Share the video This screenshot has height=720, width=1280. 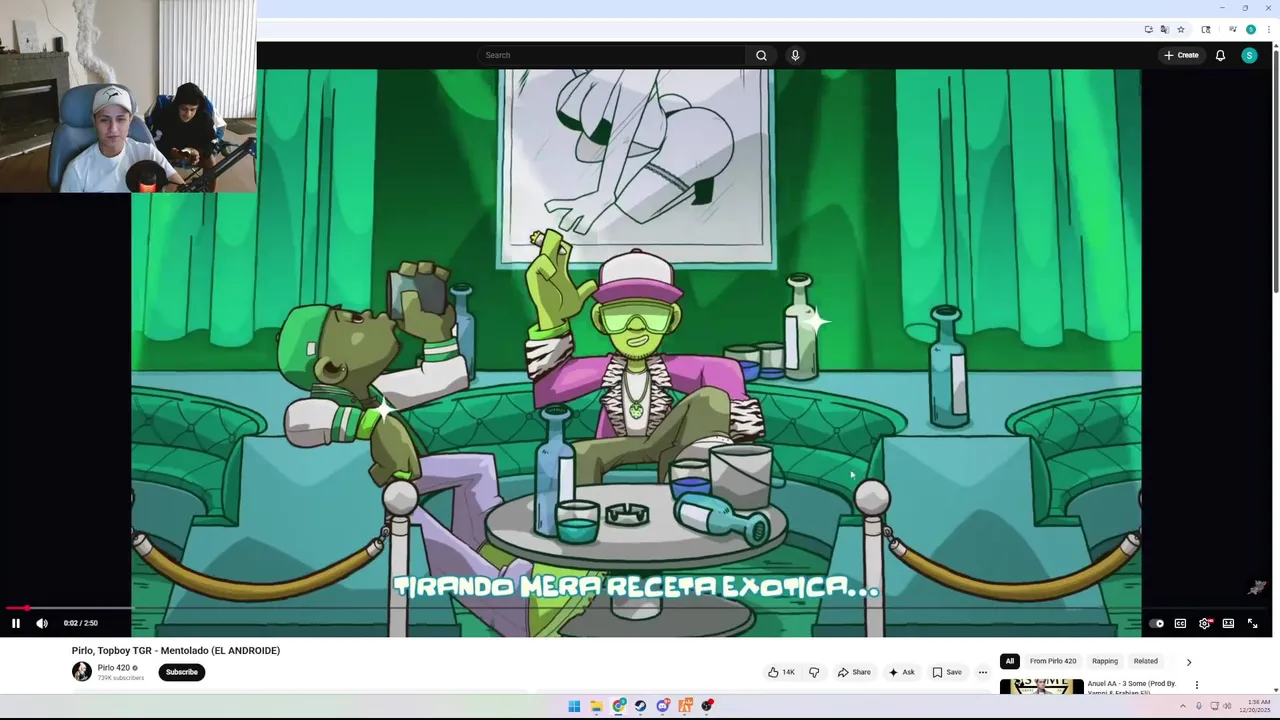click(x=854, y=672)
